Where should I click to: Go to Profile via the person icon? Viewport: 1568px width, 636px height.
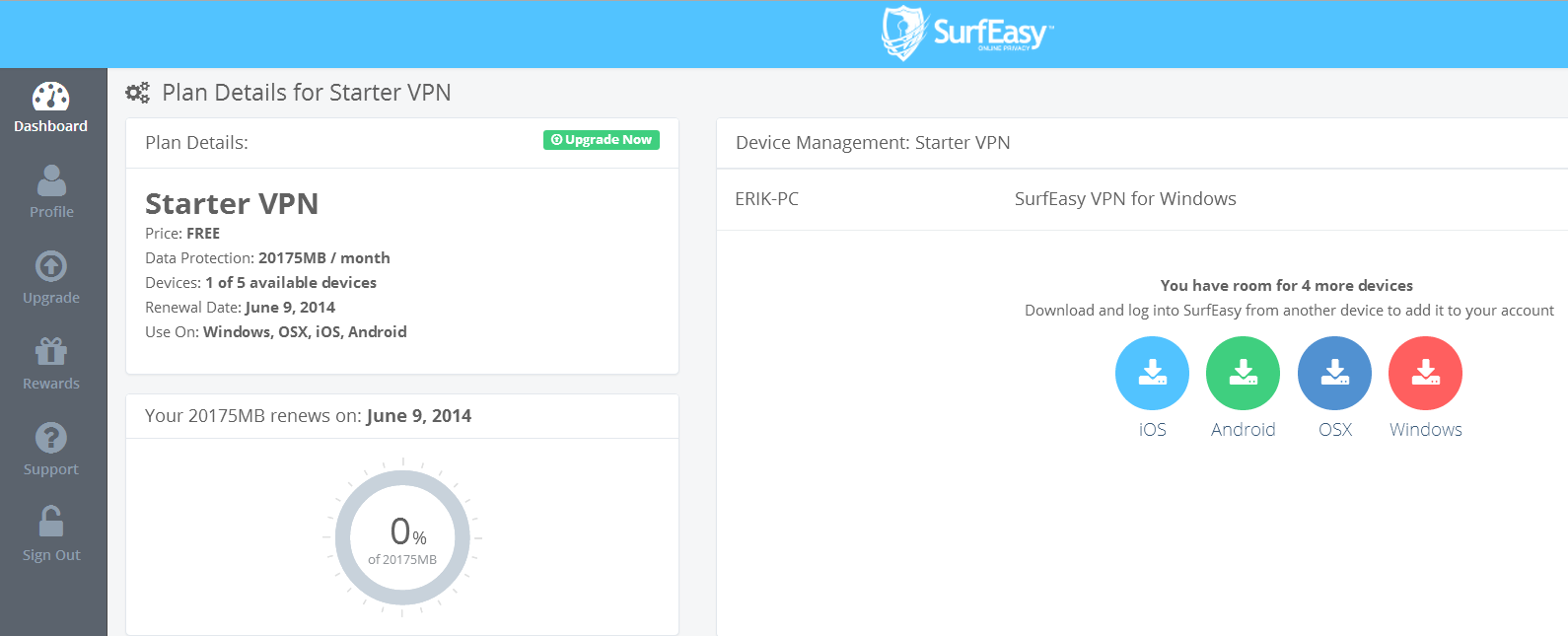click(x=51, y=180)
